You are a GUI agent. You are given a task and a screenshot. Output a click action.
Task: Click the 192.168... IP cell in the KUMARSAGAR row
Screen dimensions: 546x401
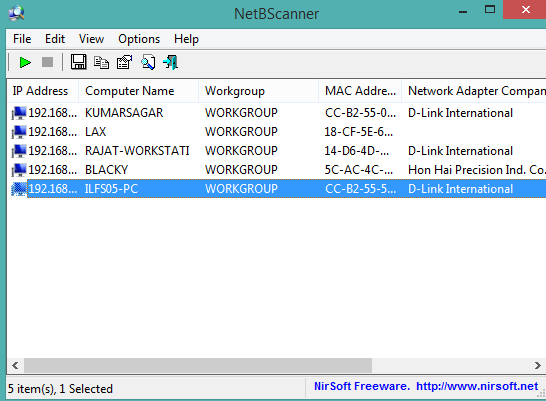pyautogui.click(x=53, y=113)
